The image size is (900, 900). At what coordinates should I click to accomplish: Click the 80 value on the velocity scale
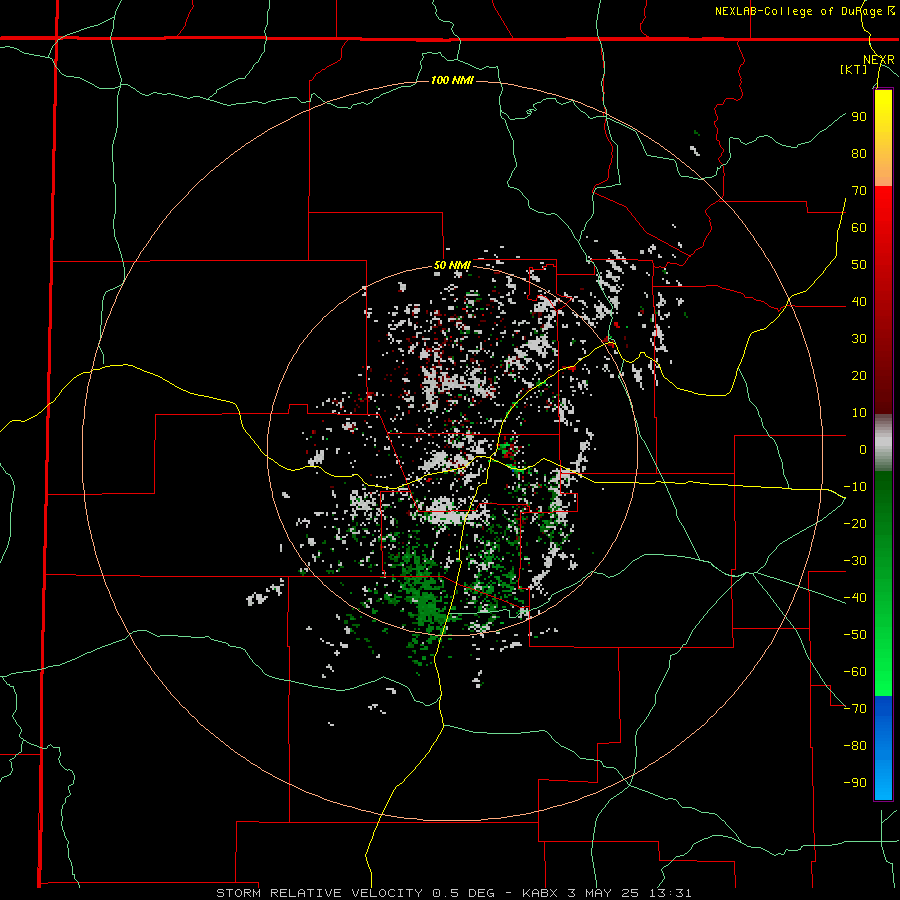click(859, 153)
